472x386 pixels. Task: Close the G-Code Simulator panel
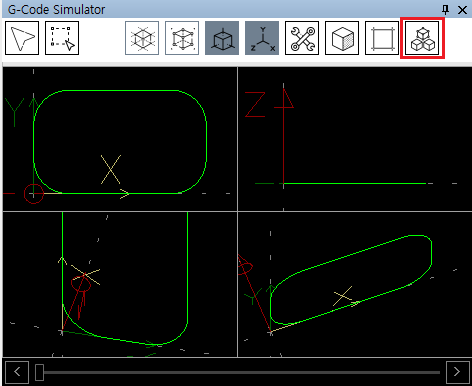(462, 10)
